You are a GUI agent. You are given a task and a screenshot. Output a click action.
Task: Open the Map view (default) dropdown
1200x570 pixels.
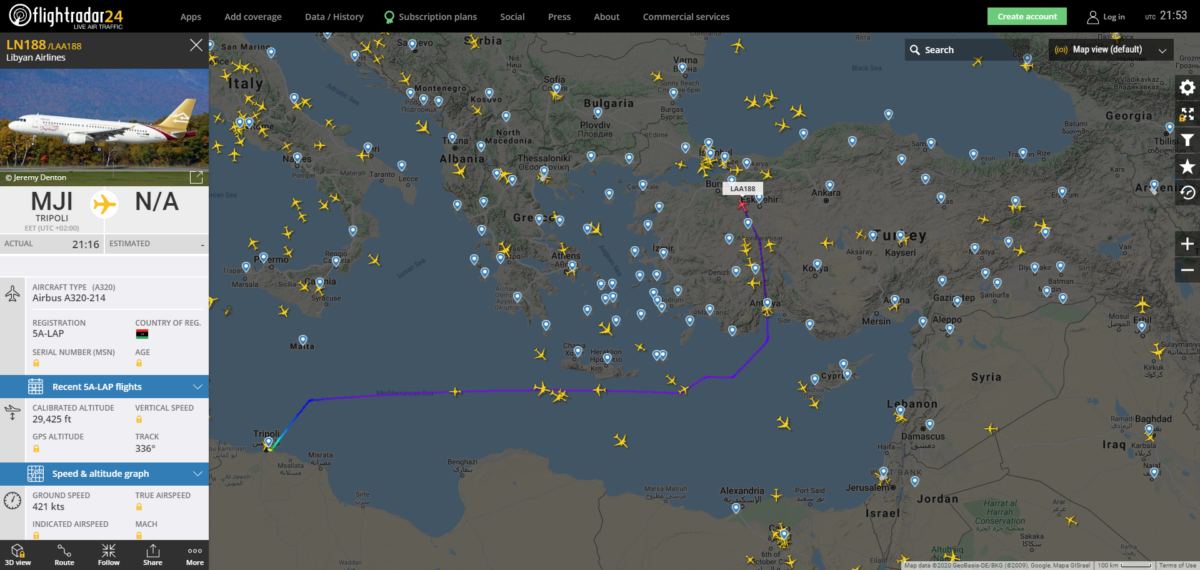(x=1111, y=49)
